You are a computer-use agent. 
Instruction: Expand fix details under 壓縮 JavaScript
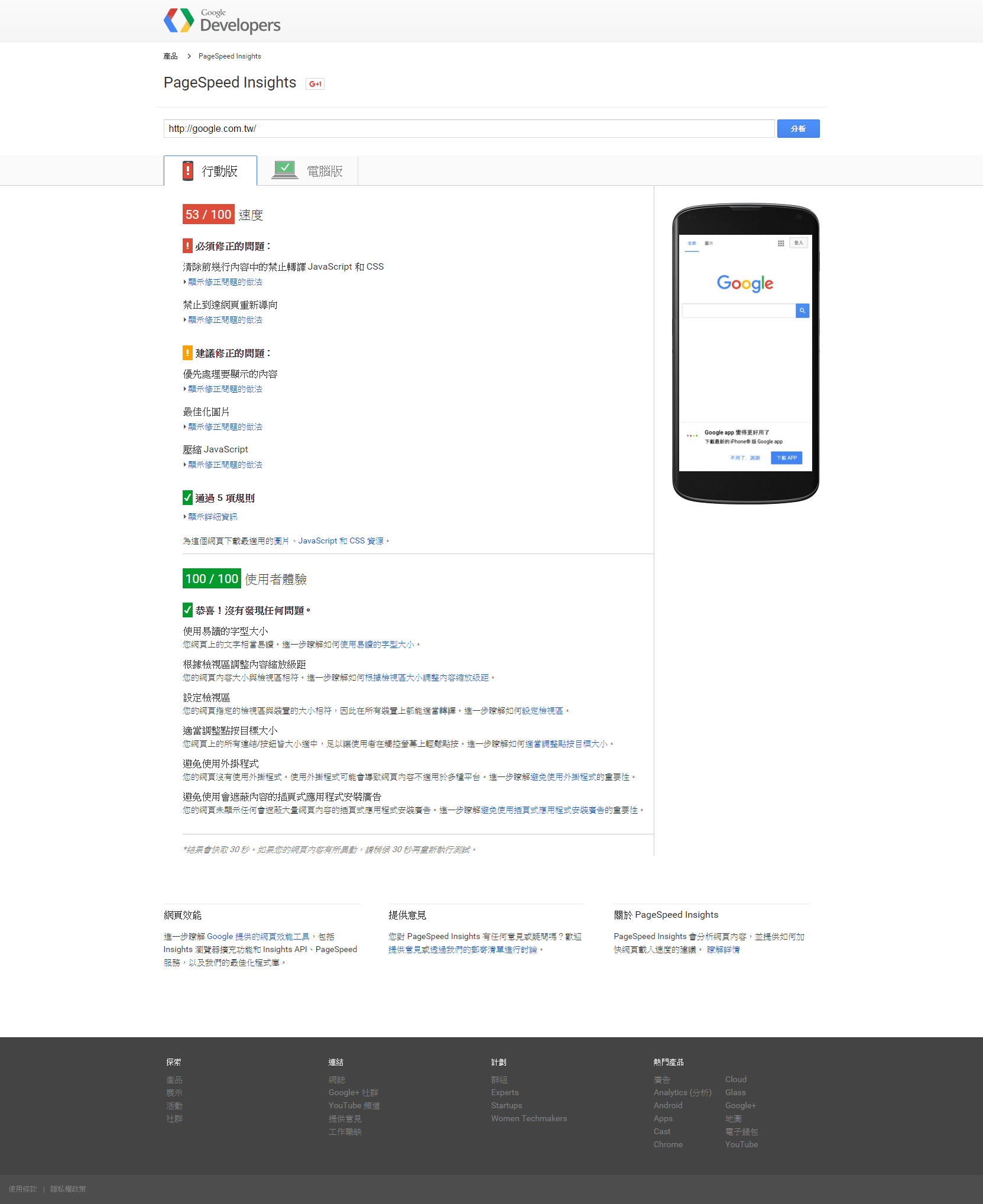225,465
